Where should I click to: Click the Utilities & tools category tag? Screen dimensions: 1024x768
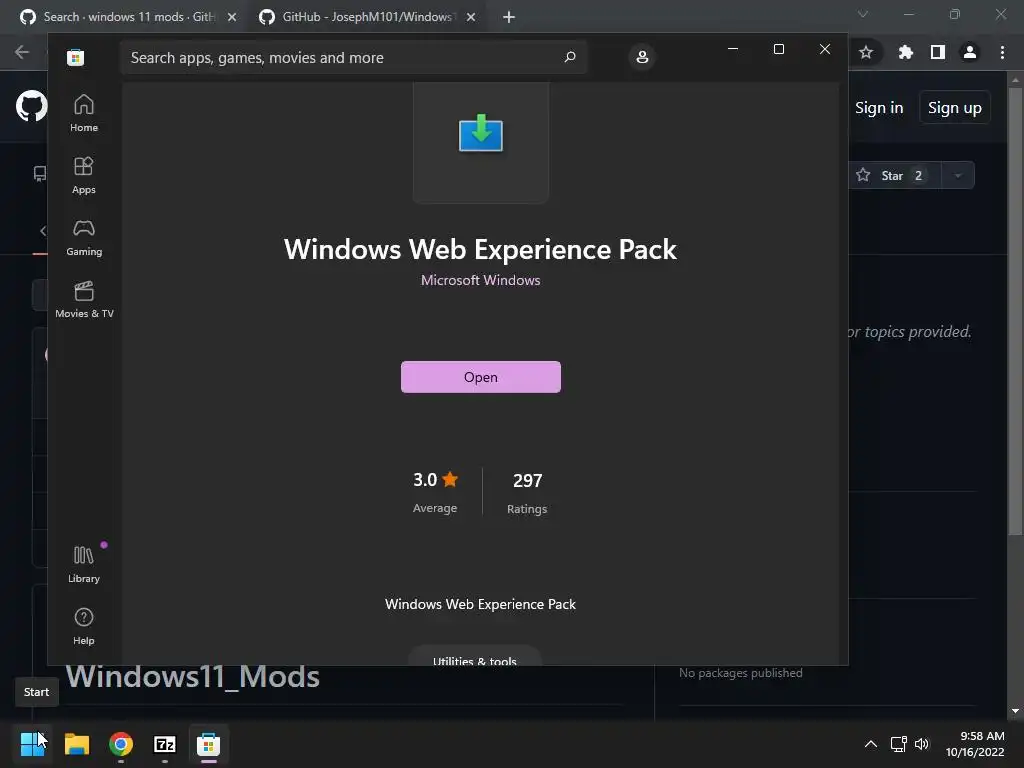475,658
